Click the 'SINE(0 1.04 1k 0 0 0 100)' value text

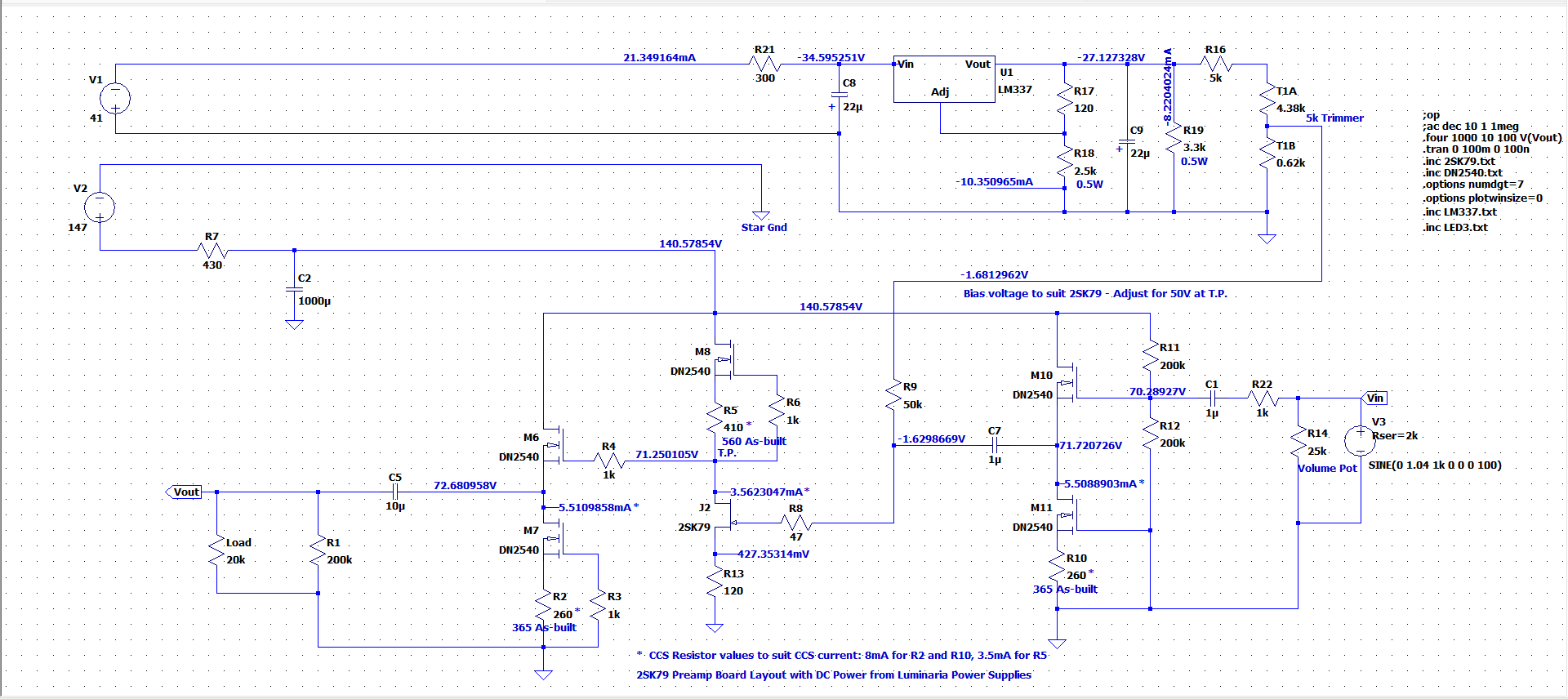1435,465
